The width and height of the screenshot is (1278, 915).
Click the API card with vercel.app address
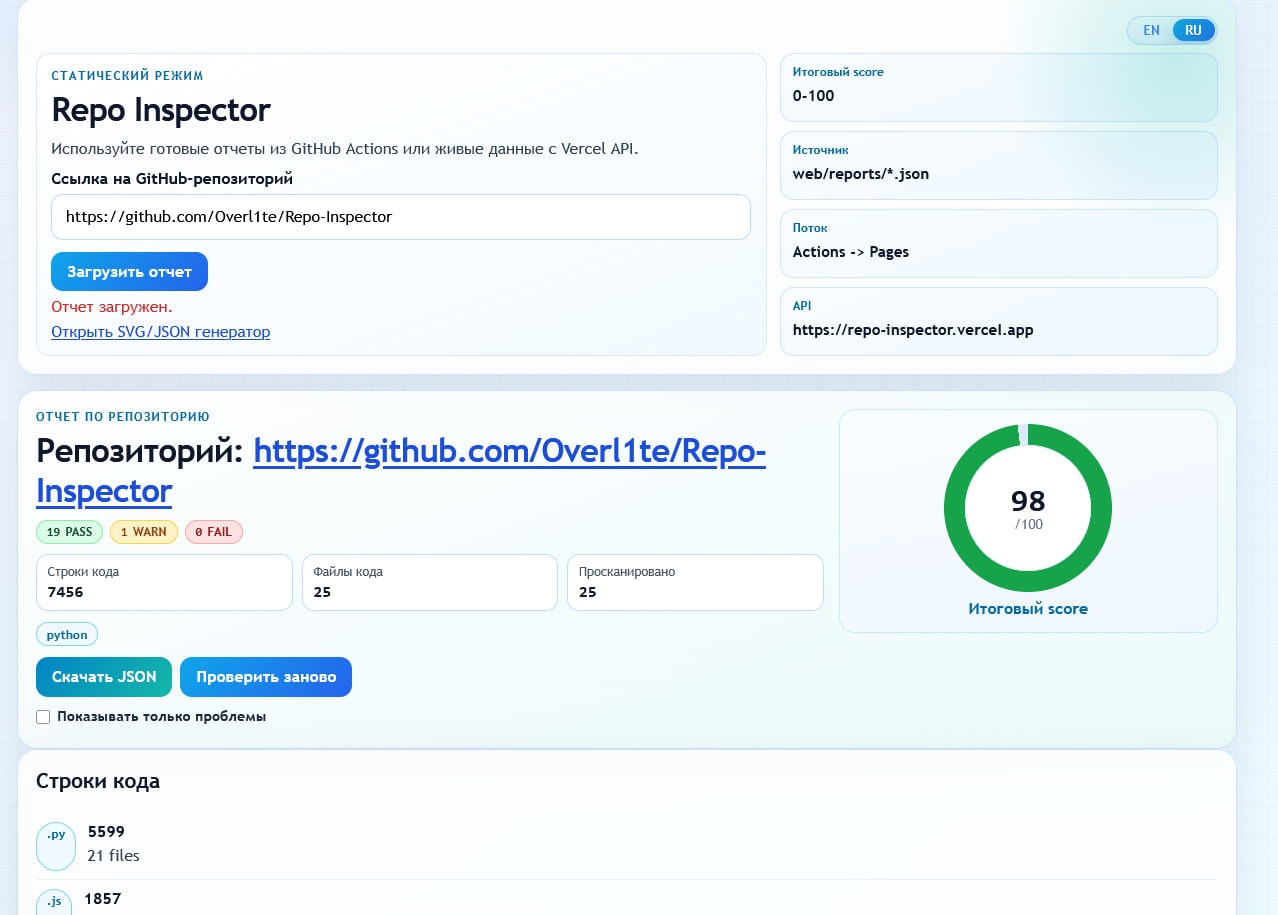coord(998,320)
